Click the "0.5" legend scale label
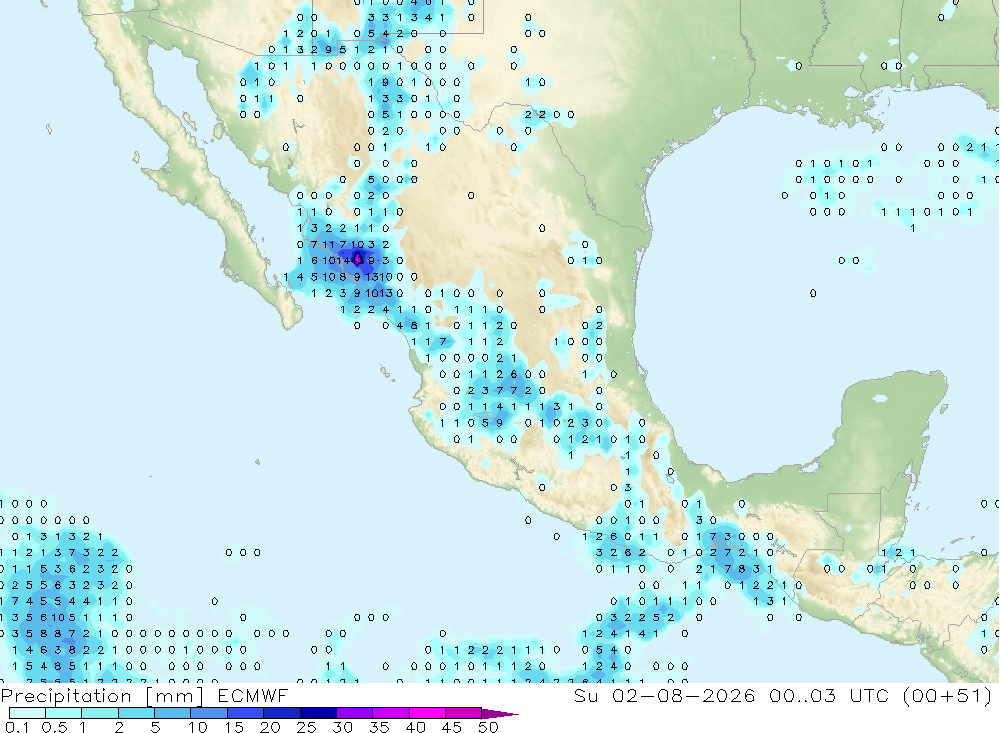This screenshot has height=733, width=1000. (x=54, y=727)
